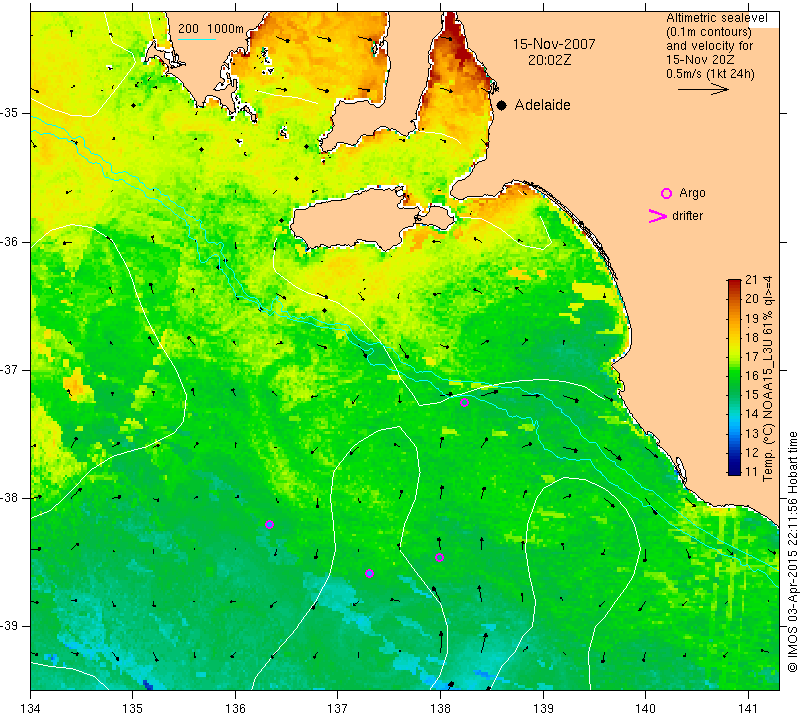Click the -38 latitude axis label
This screenshot has height=720, width=800.
click(x=10, y=498)
